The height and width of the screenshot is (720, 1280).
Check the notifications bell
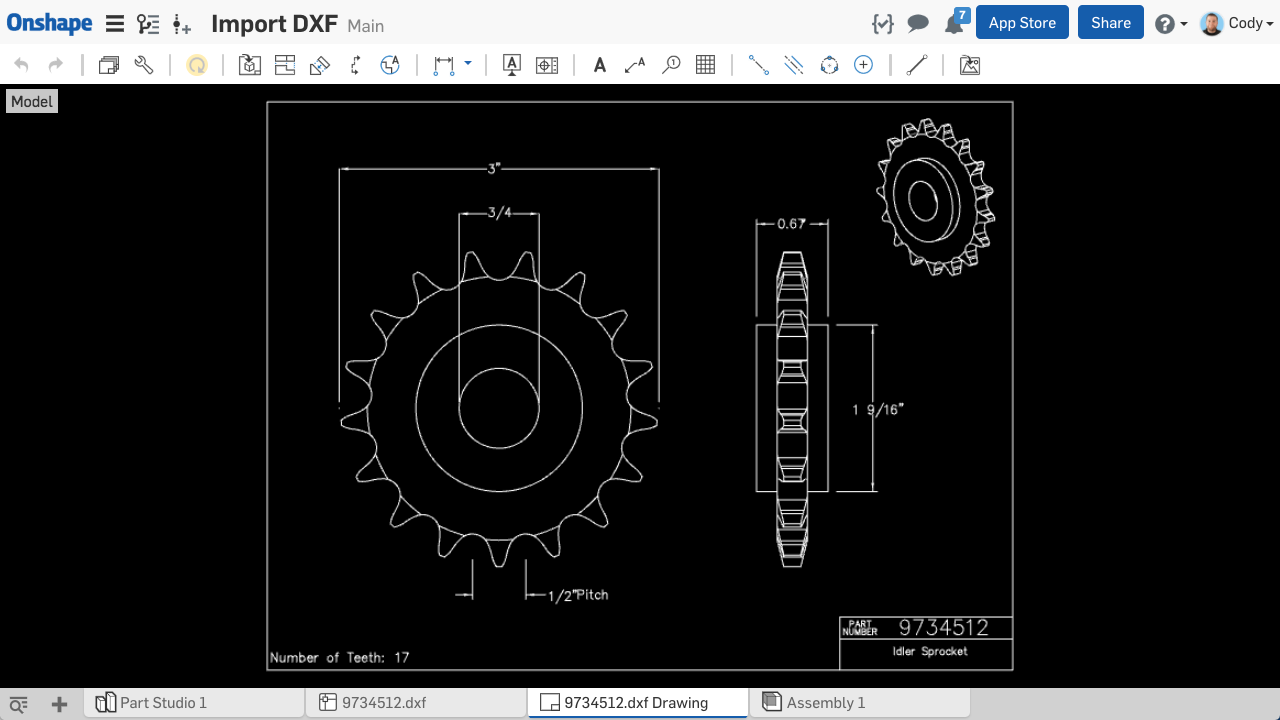pyautogui.click(x=952, y=23)
